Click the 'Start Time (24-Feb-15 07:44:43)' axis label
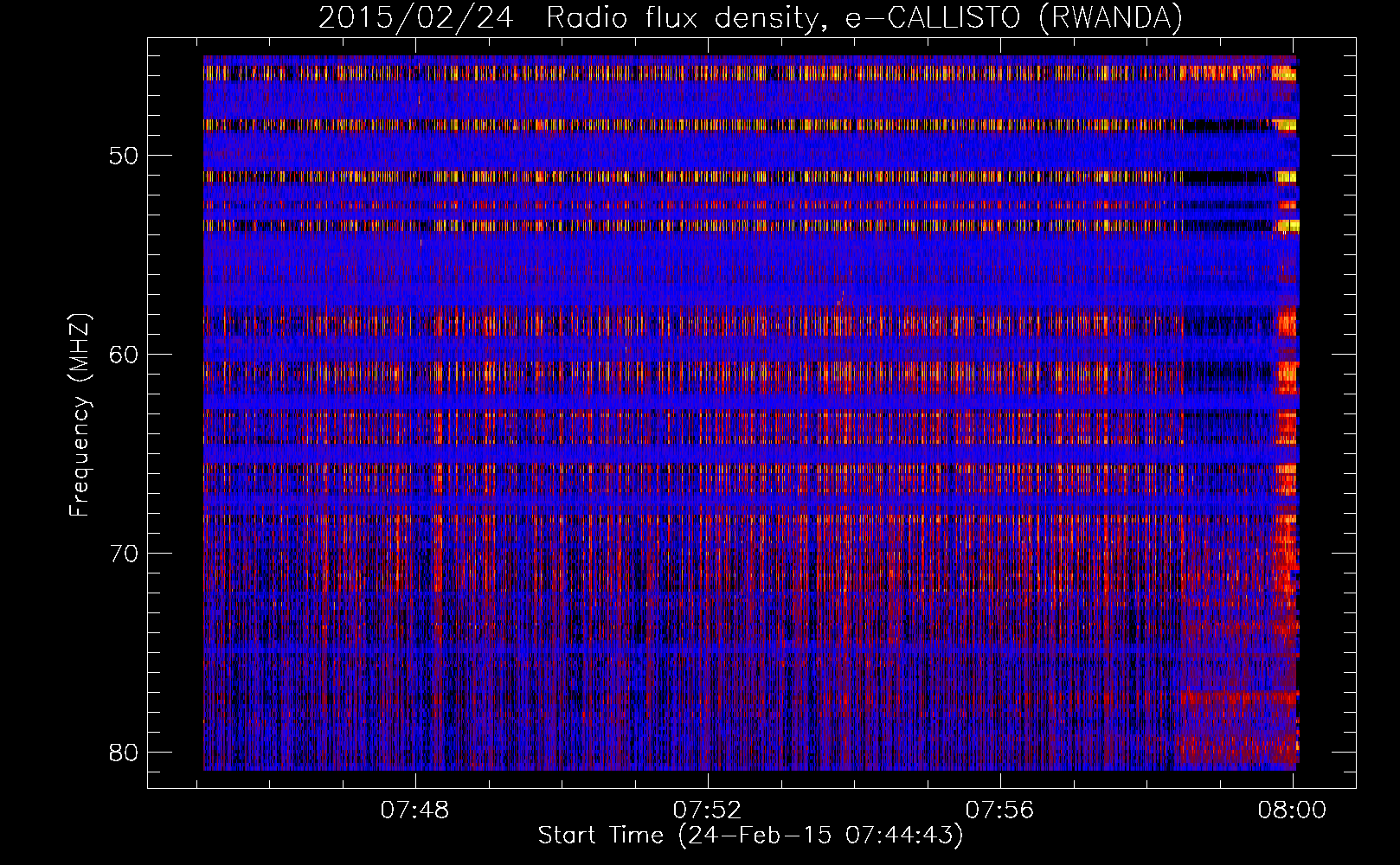Viewport: 1400px width, 865px height. (x=750, y=836)
